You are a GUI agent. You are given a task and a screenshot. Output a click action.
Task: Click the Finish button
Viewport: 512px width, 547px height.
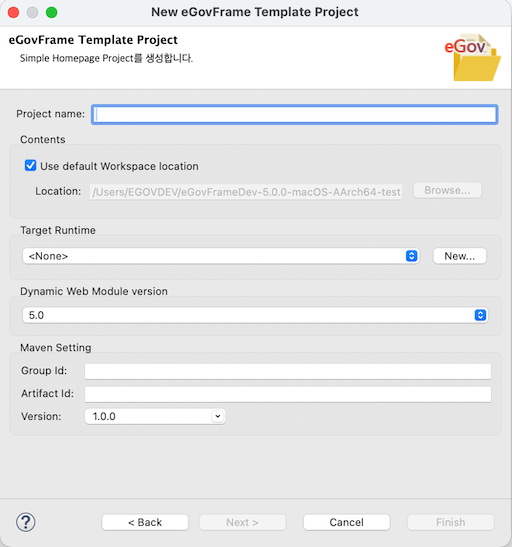pos(451,522)
